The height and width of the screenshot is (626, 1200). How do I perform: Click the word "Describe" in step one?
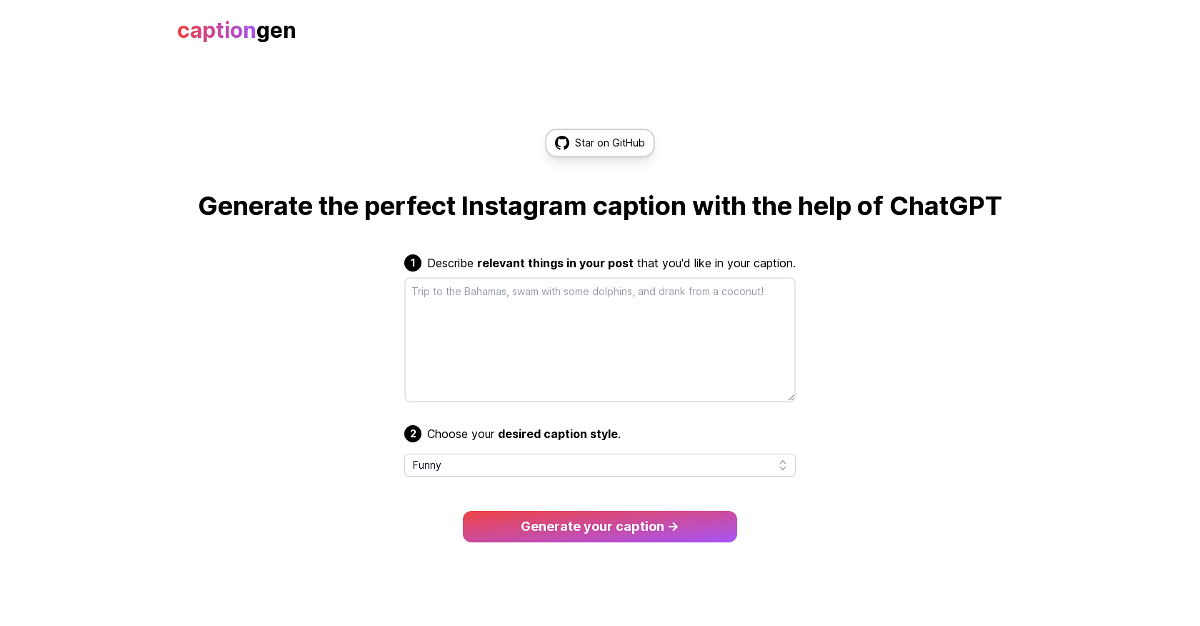click(x=450, y=263)
